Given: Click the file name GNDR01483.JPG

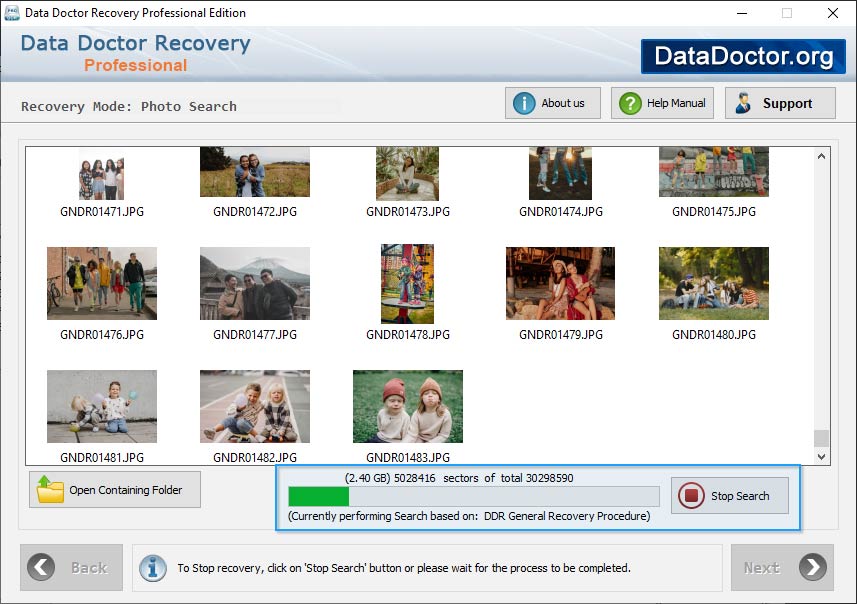Looking at the screenshot, I should coord(408,458).
